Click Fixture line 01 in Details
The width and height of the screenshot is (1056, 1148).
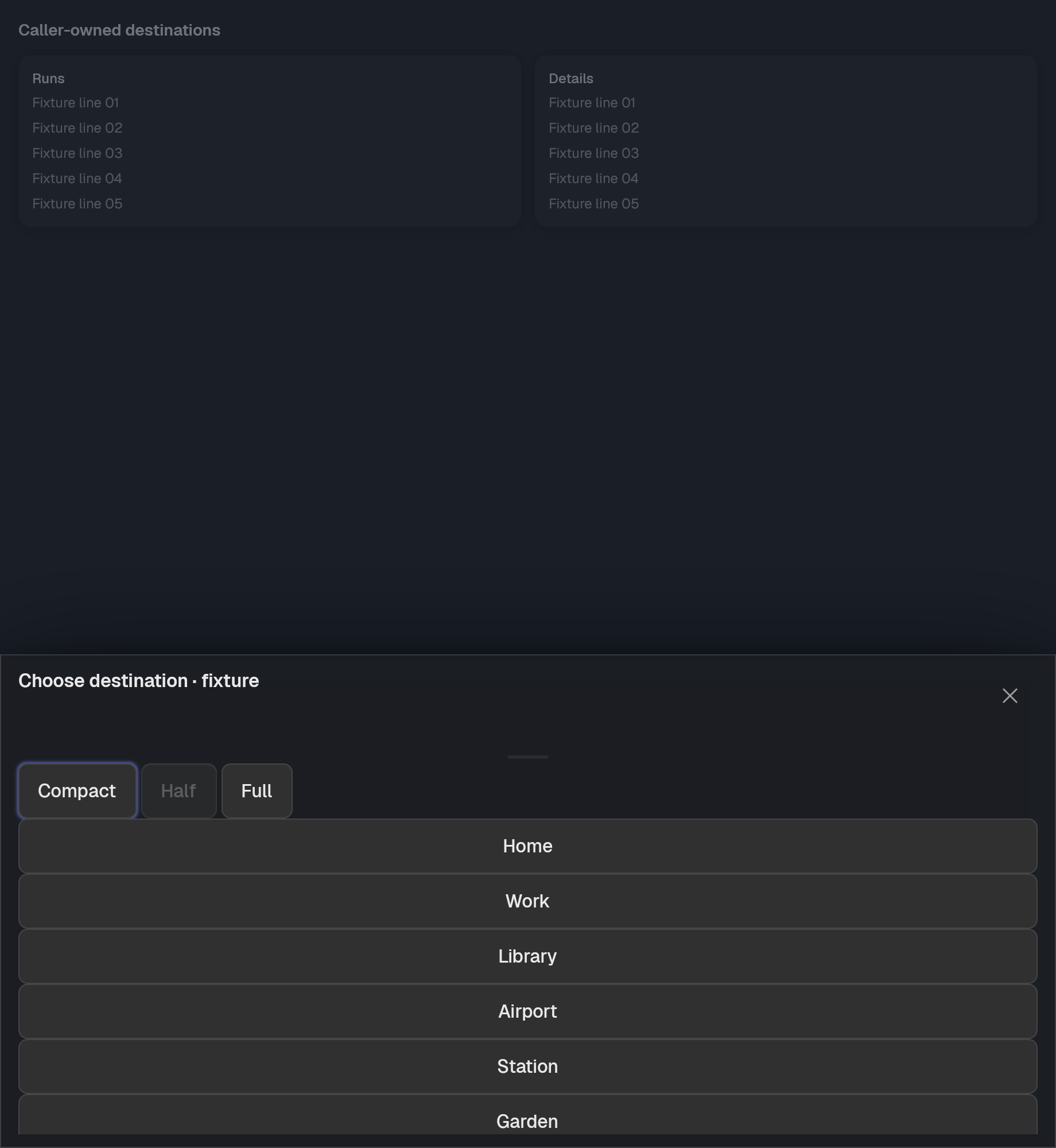[x=592, y=103]
